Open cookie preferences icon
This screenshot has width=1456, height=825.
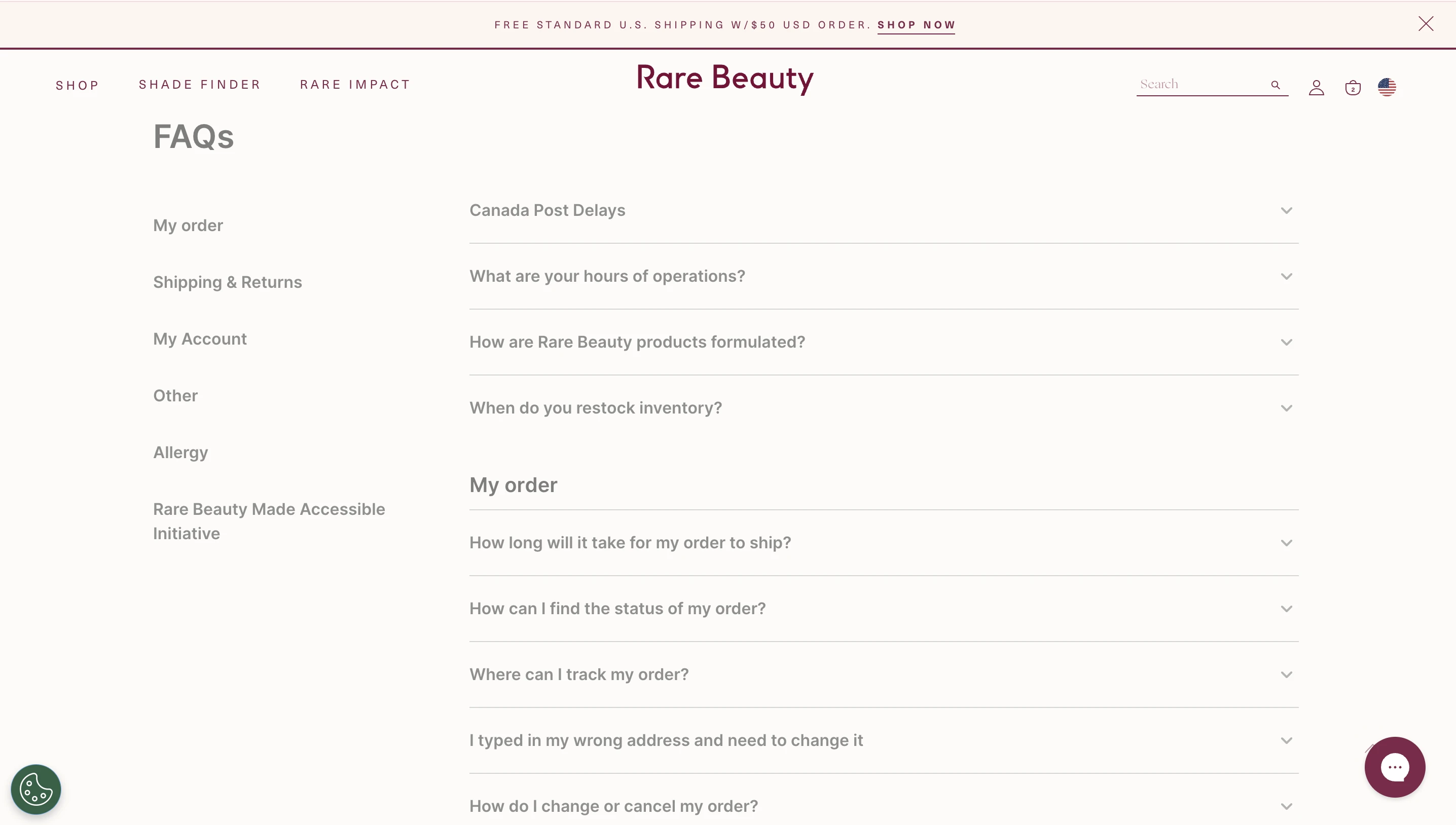[35, 789]
